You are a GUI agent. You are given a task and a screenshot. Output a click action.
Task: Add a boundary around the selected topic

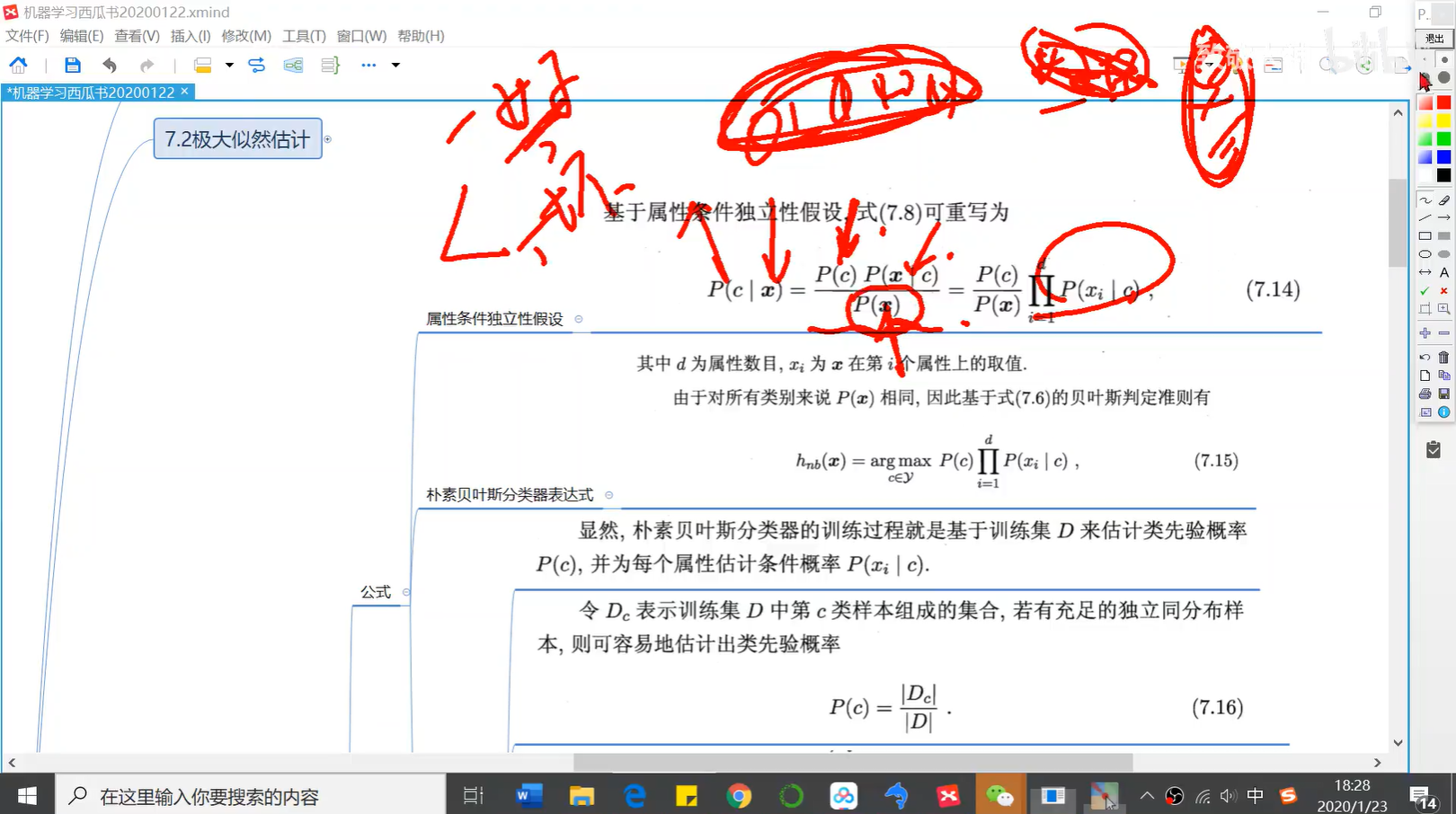click(x=293, y=65)
